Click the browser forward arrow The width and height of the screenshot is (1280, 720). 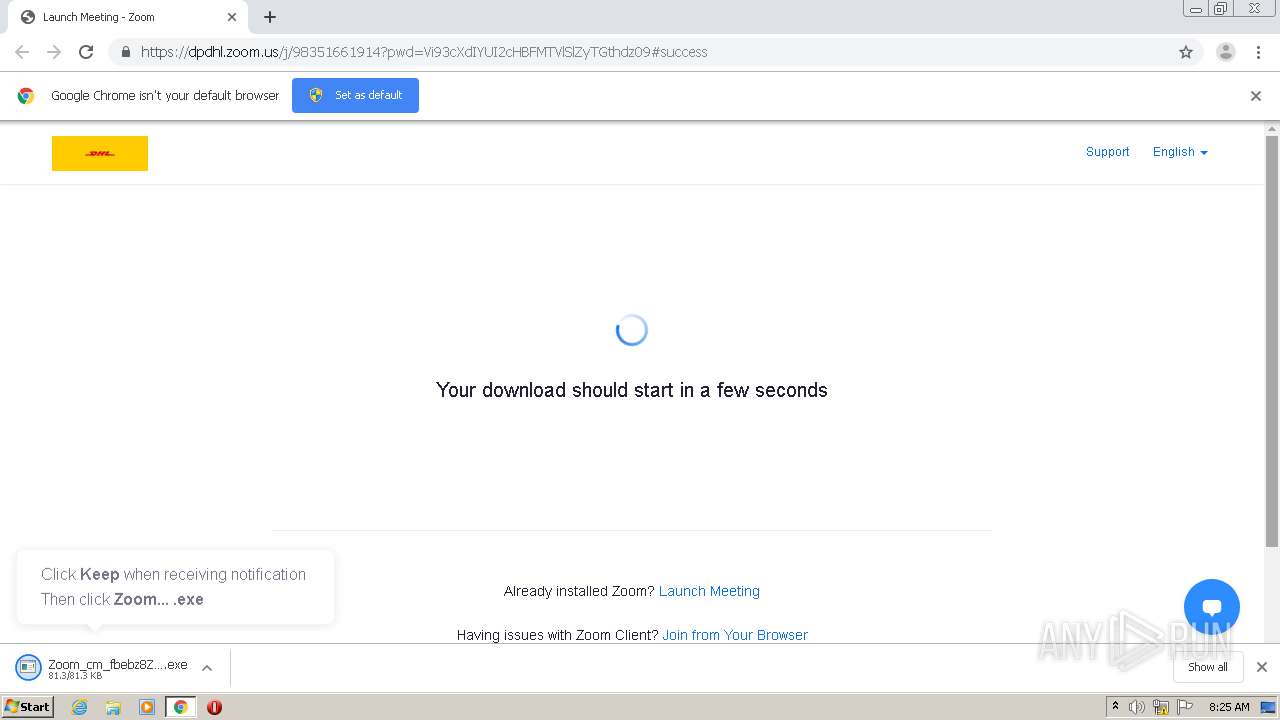coord(54,52)
